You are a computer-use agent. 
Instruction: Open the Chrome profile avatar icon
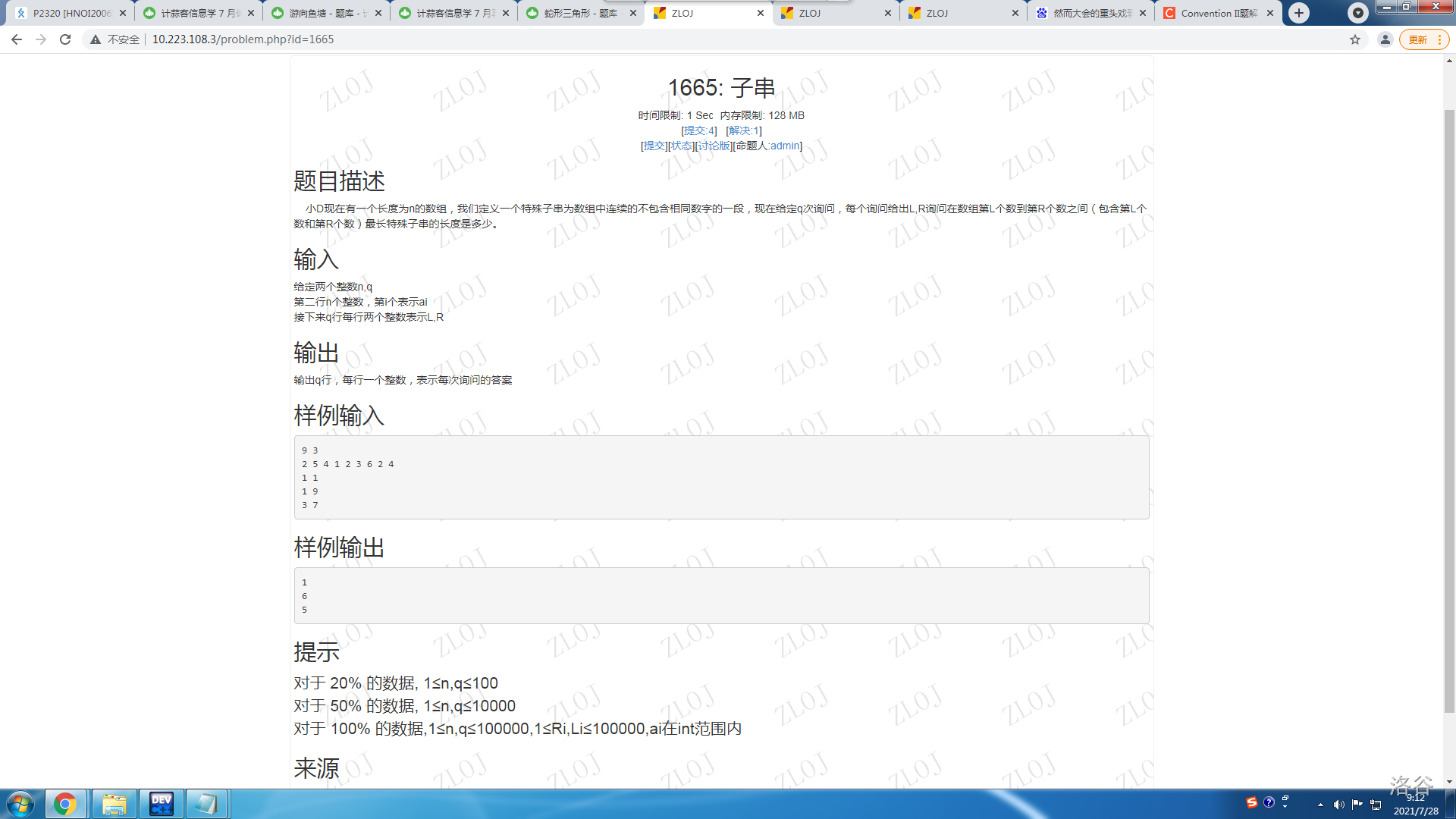(x=1385, y=39)
